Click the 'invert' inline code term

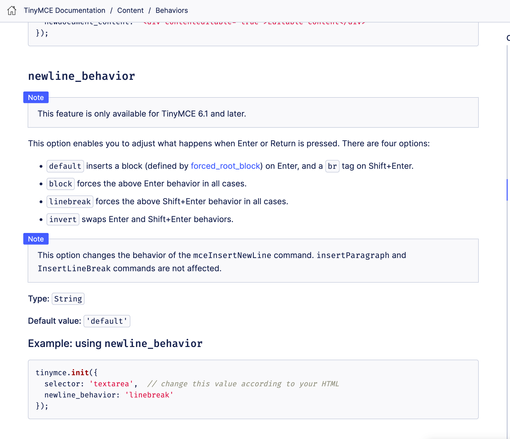pos(63,219)
